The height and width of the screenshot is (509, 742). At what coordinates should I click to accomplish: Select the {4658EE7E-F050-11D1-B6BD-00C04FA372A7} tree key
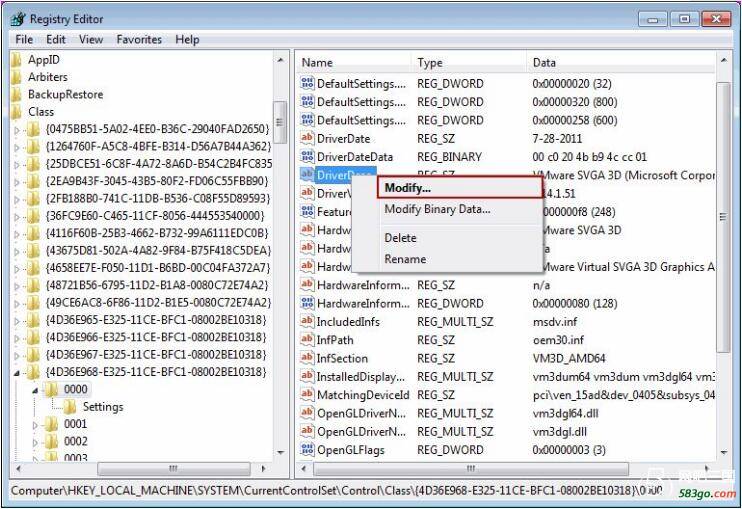coord(158,268)
